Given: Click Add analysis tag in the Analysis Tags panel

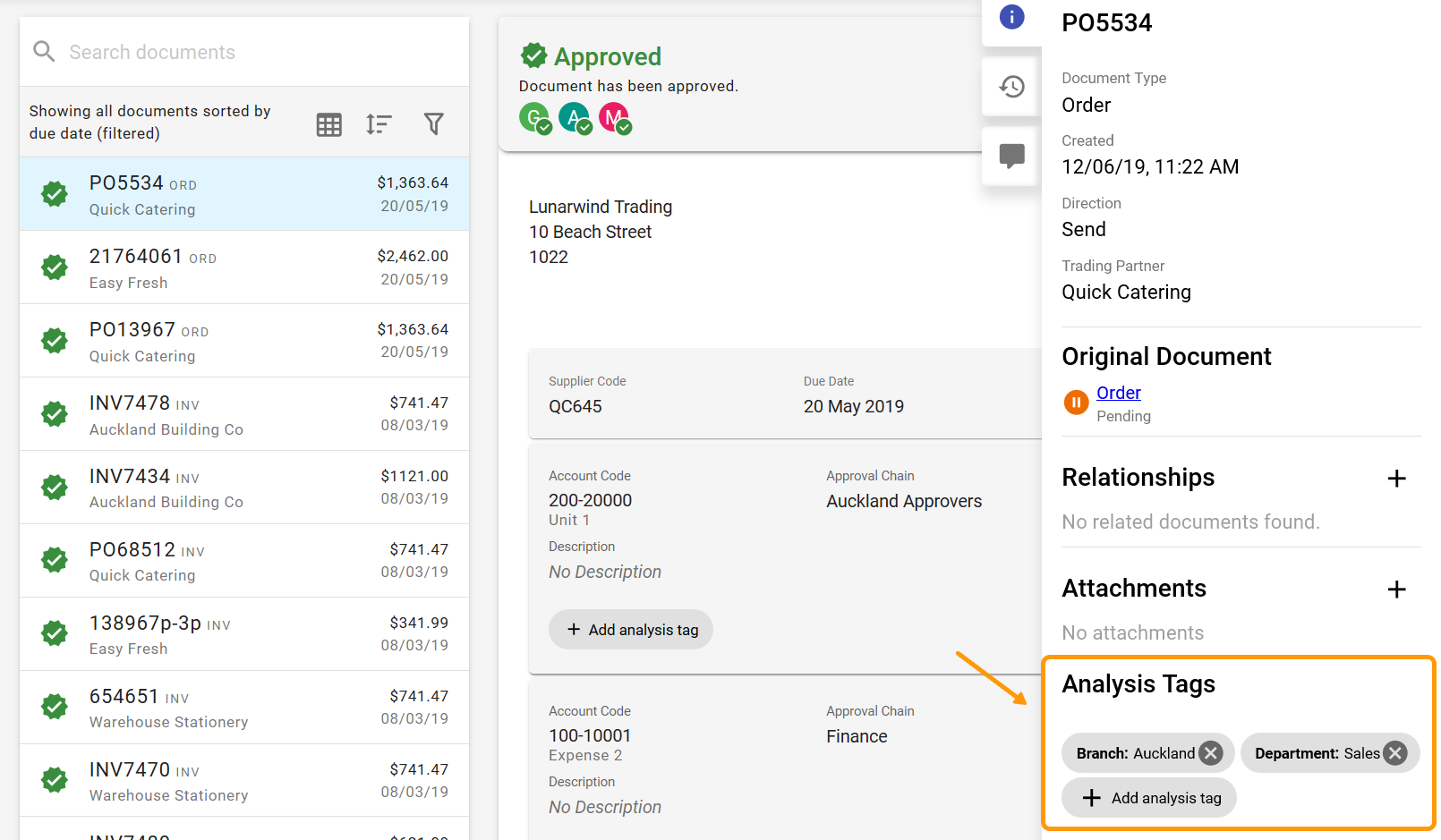Looking at the screenshot, I should [1148, 797].
